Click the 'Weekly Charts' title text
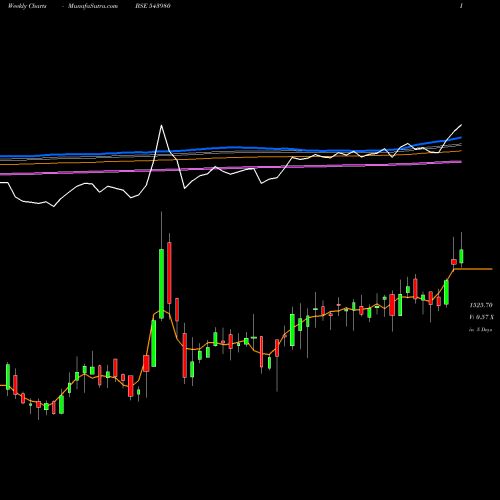This screenshot has height=500, width=500. 27,6
